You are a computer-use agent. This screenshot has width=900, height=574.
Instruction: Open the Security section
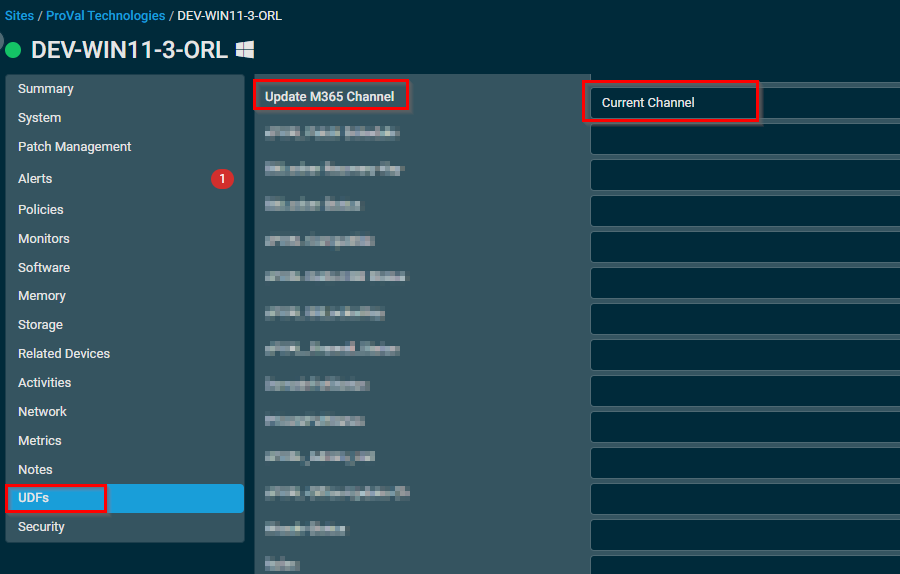point(41,527)
